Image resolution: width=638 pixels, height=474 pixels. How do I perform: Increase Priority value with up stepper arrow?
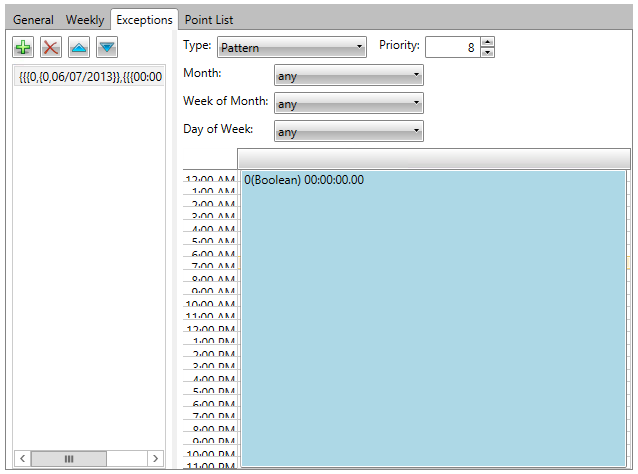coord(487,42)
